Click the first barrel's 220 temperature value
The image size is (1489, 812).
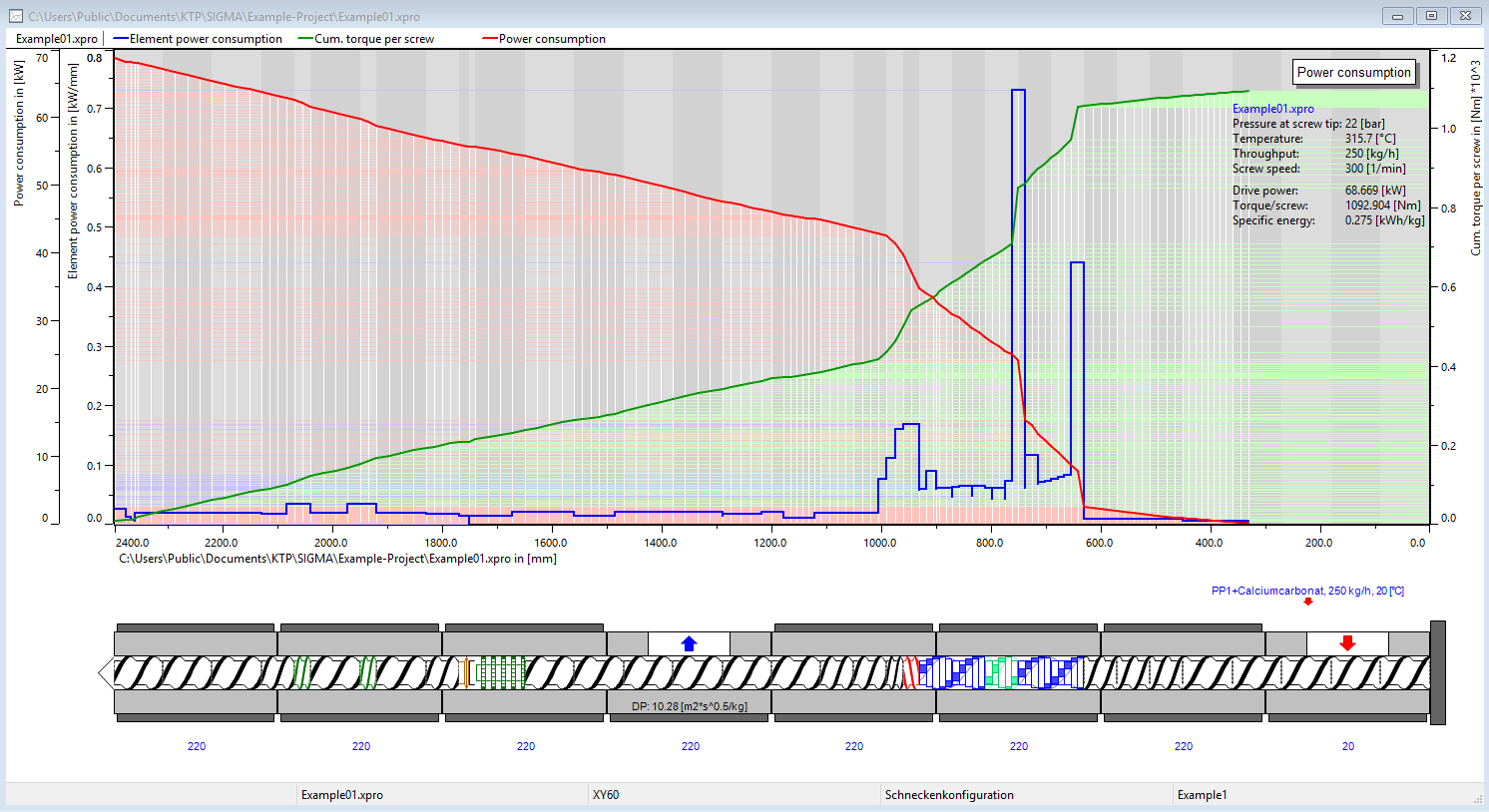coord(197,746)
